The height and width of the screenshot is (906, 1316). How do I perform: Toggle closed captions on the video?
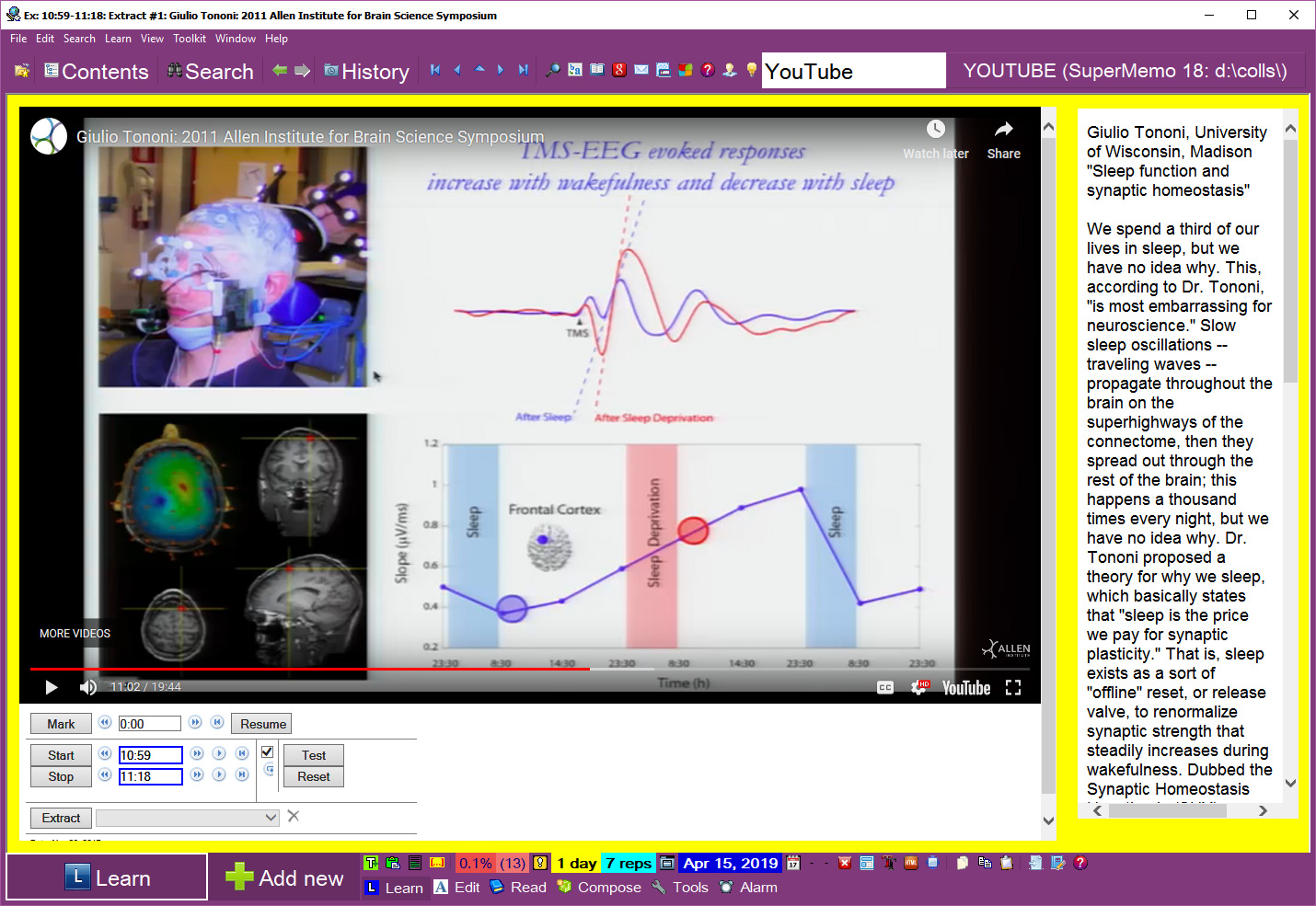(885, 687)
